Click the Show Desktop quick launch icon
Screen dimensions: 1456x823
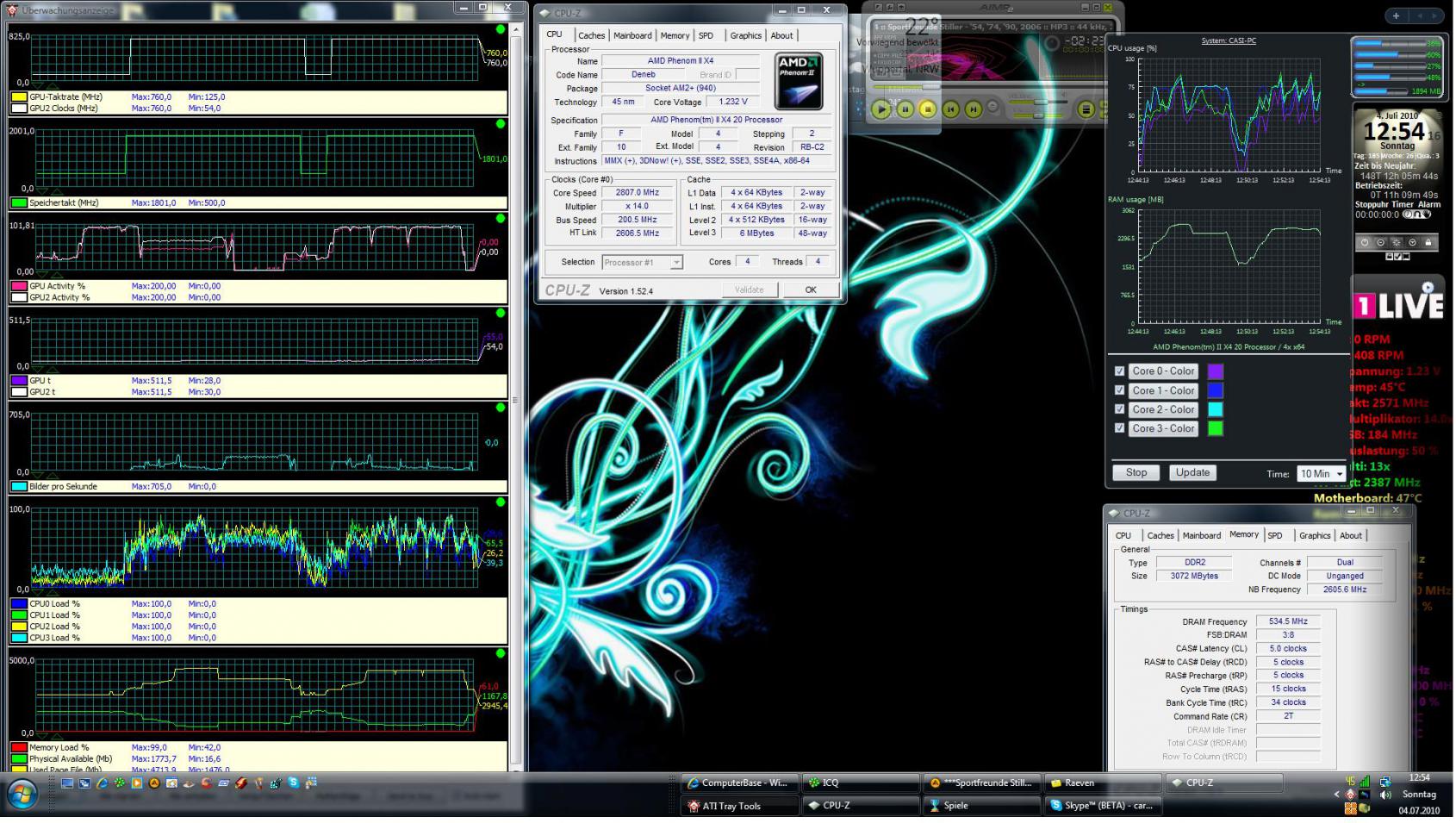pyautogui.click(x=67, y=782)
